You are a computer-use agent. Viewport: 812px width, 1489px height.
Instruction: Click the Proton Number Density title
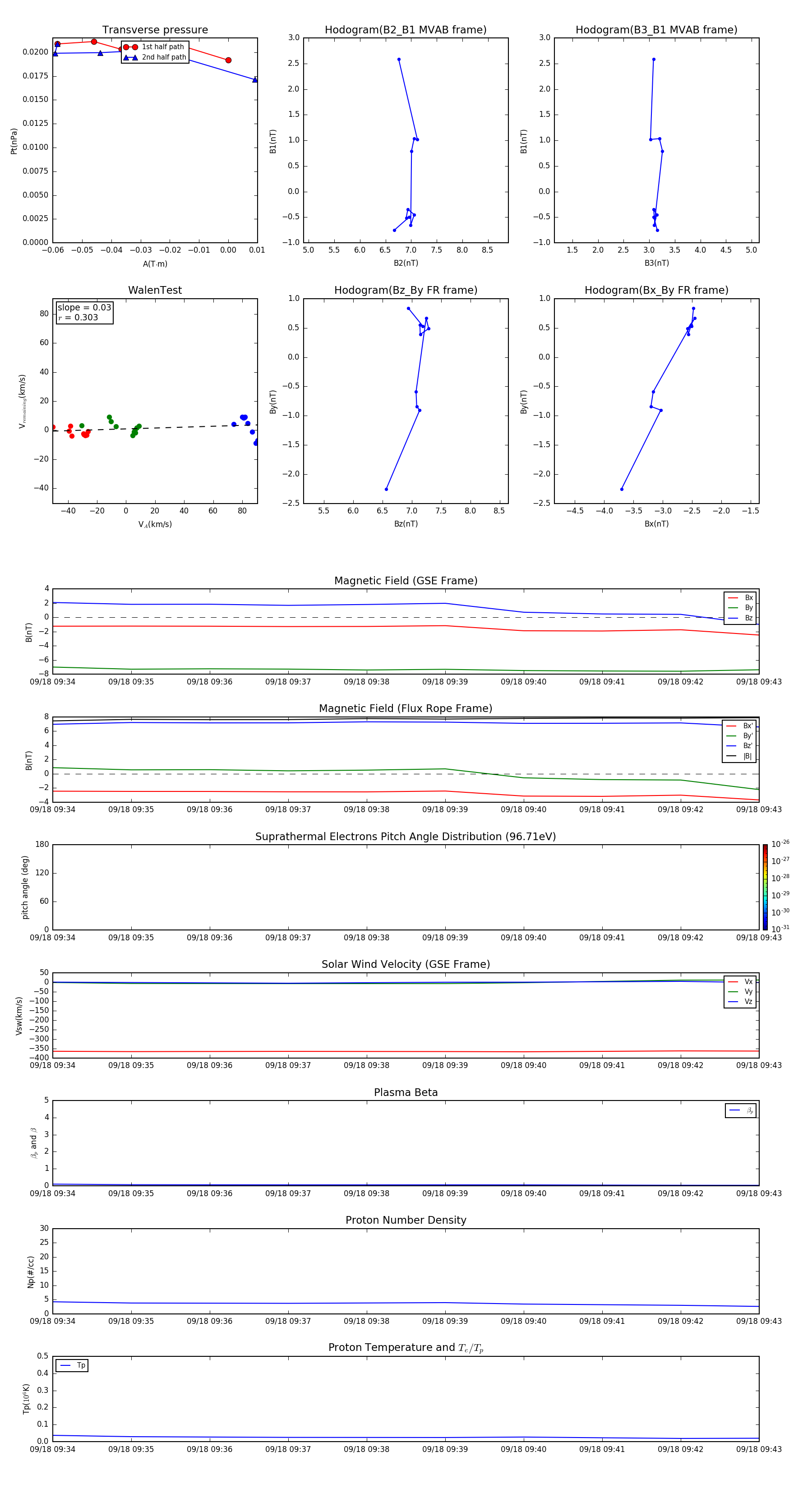pos(406,1220)
